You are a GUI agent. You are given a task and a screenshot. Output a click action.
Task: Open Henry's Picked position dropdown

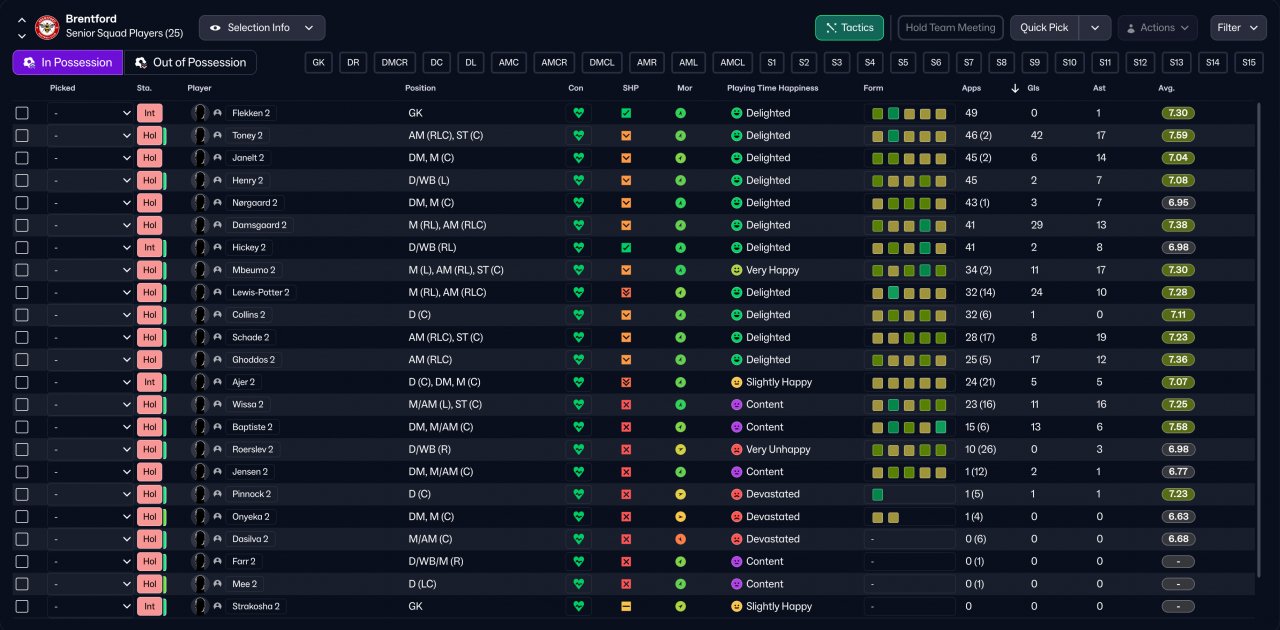(x=90, y=181)
